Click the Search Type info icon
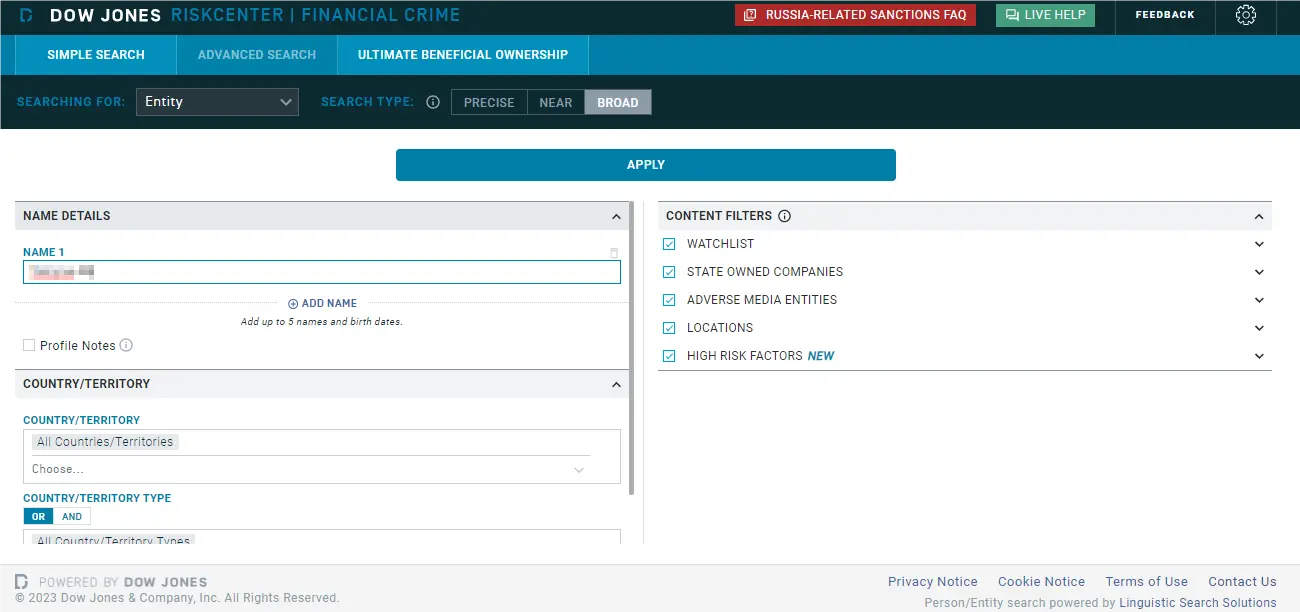1300x612 pixels. [433, 102]
